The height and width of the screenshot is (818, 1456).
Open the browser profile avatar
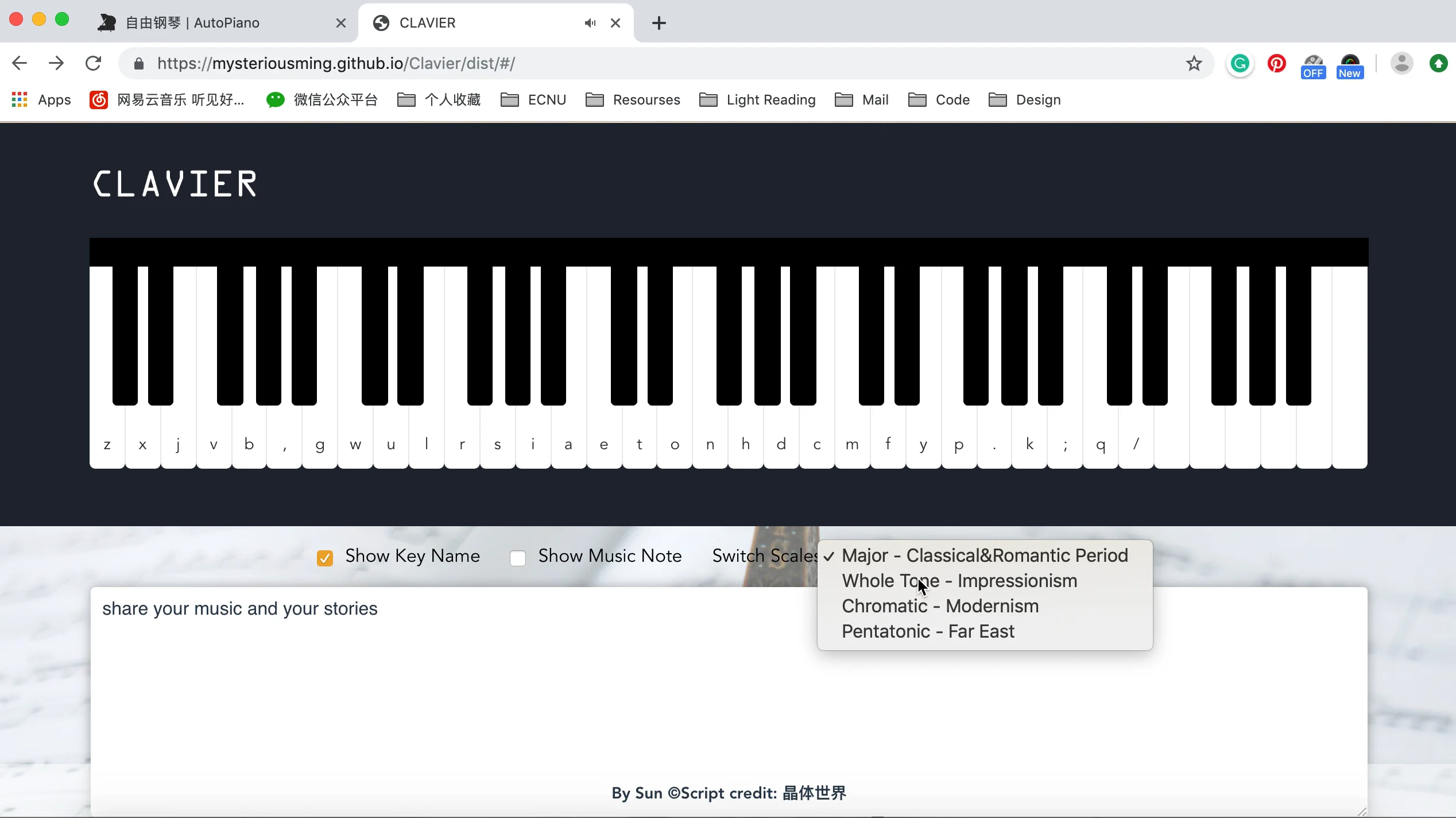click(x=1401, y=63)
